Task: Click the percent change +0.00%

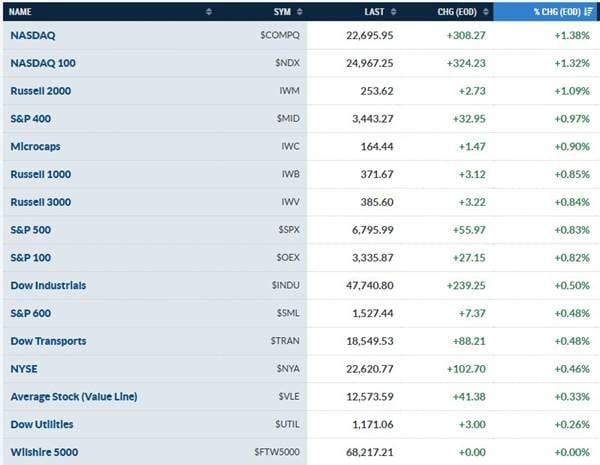Action: (572, 452)
